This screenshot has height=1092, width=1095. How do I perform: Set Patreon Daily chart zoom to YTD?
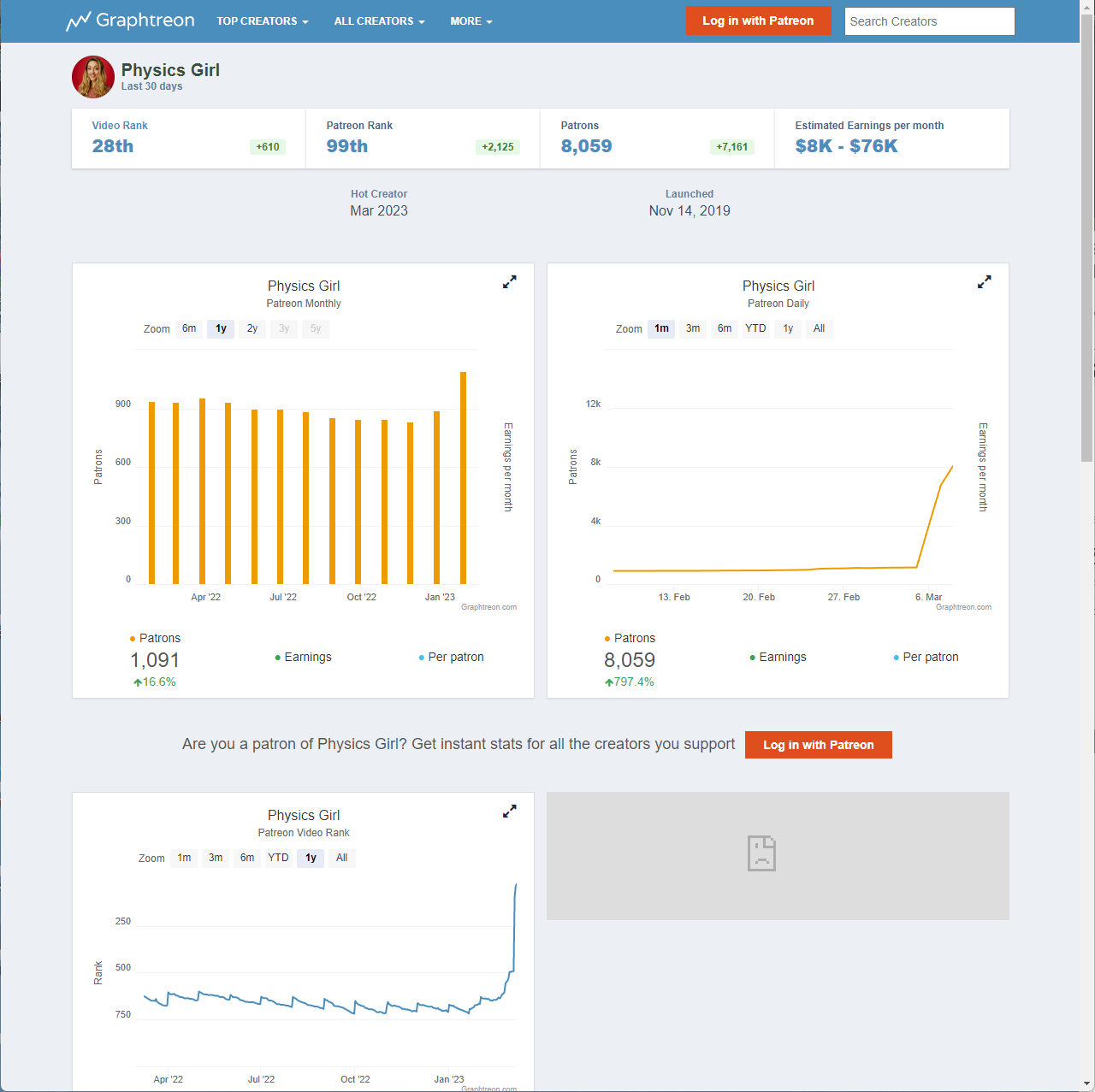point(755,328)
